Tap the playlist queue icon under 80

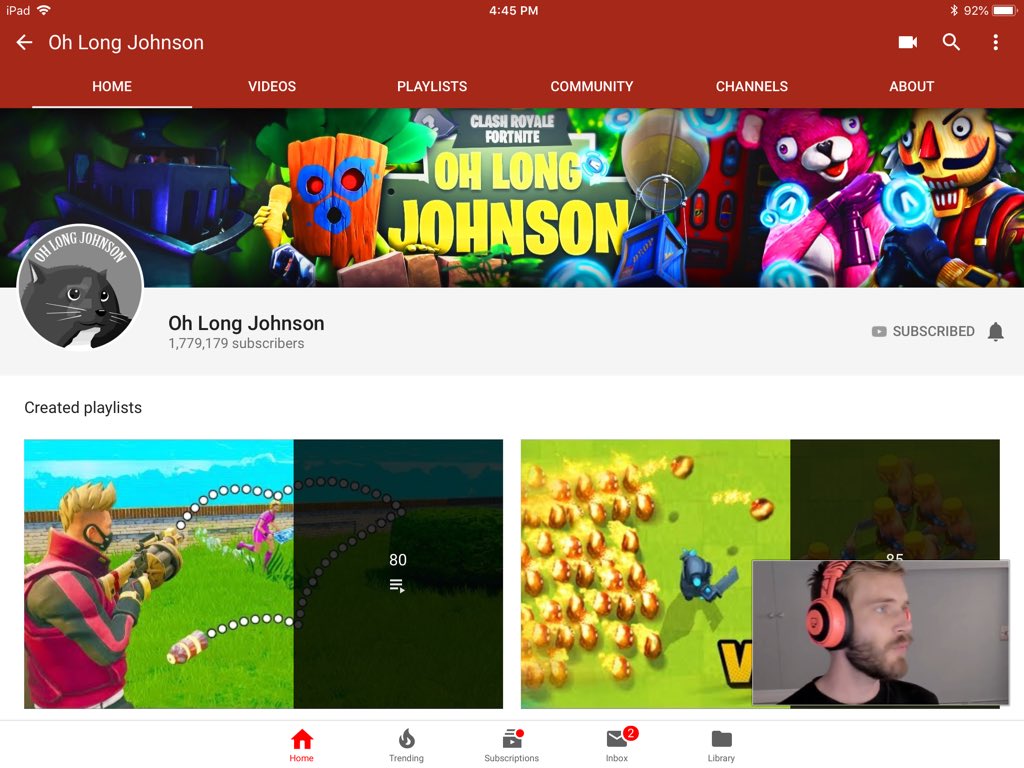click(x=397, y=586)
